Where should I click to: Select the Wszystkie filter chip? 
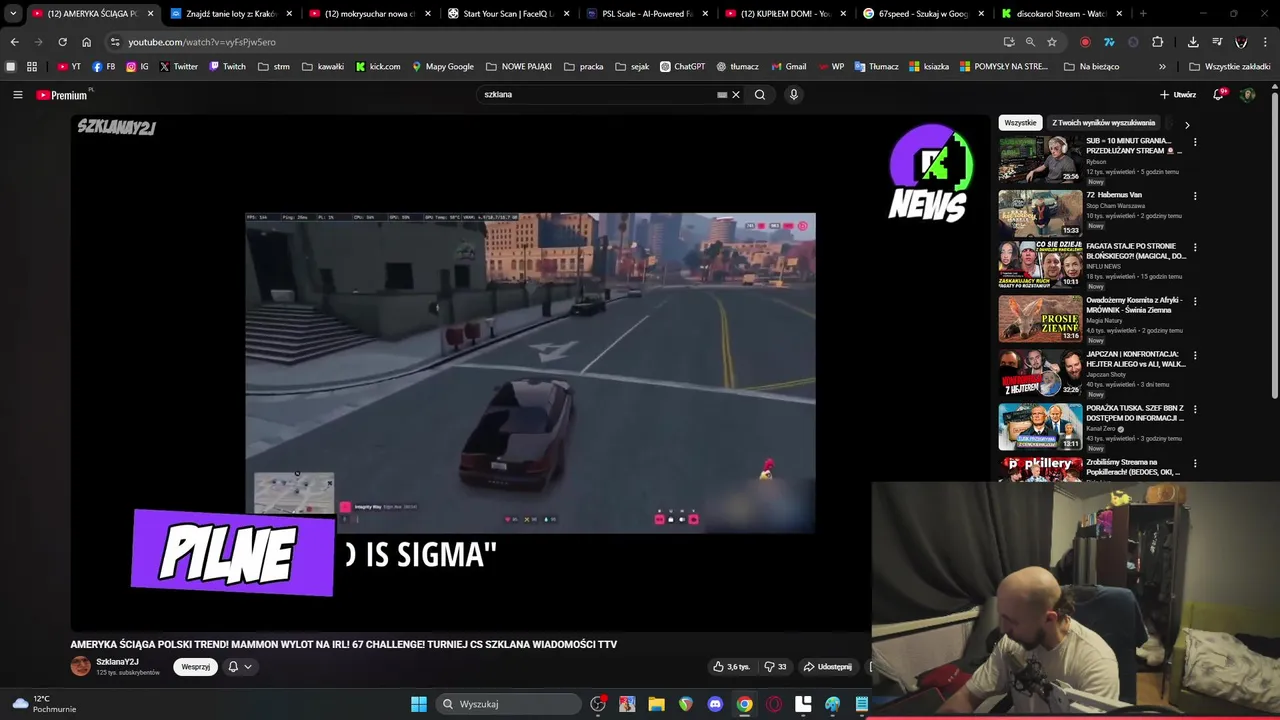[x=1020, y=123]
